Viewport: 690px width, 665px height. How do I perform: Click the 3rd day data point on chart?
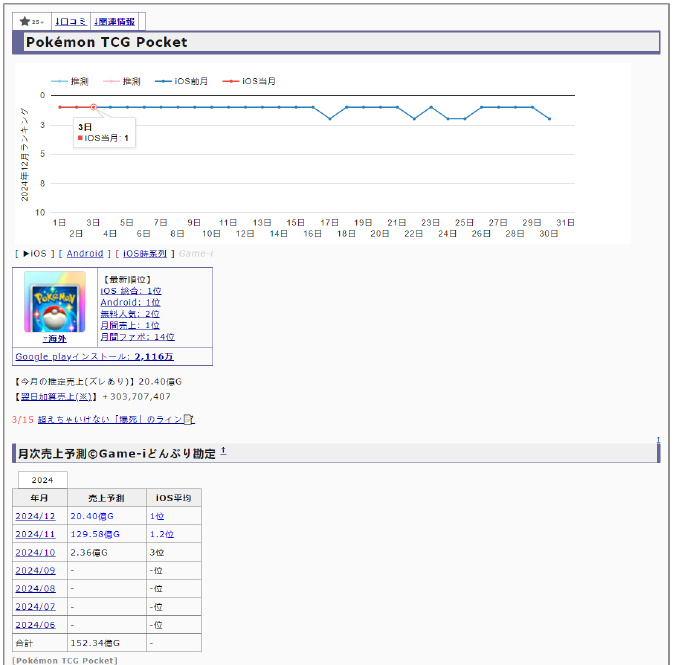(93, 107)
